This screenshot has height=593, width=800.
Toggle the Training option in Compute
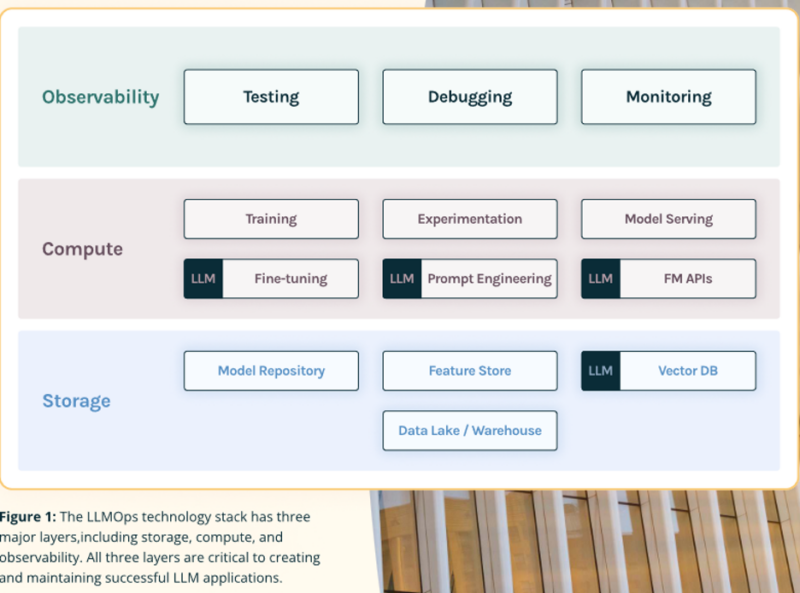click(x=270, y=219)
